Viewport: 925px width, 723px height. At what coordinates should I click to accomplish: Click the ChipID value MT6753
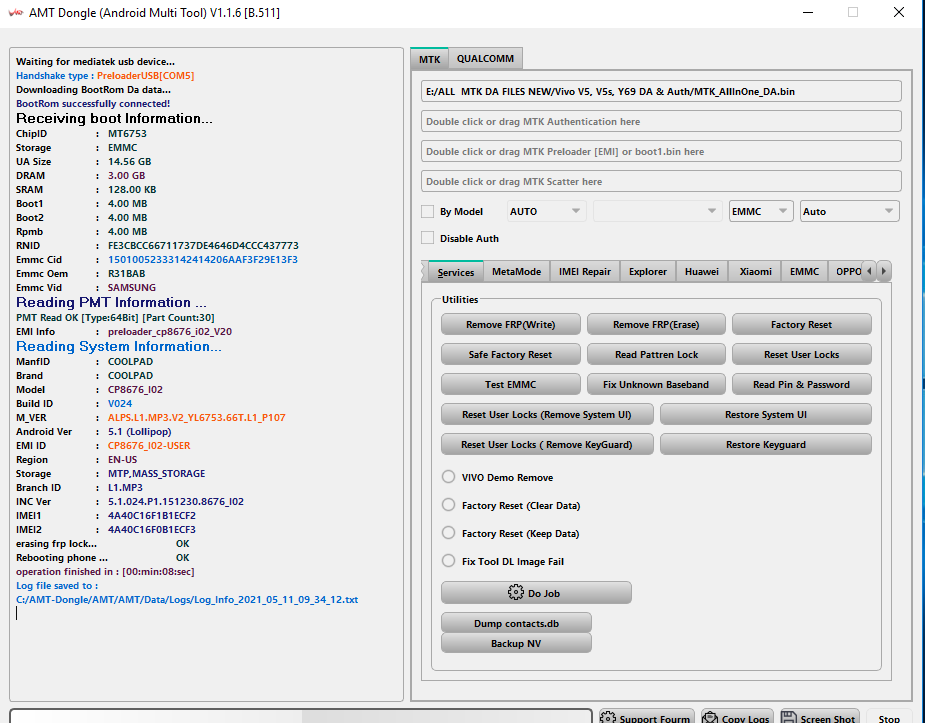click(127, 133)
